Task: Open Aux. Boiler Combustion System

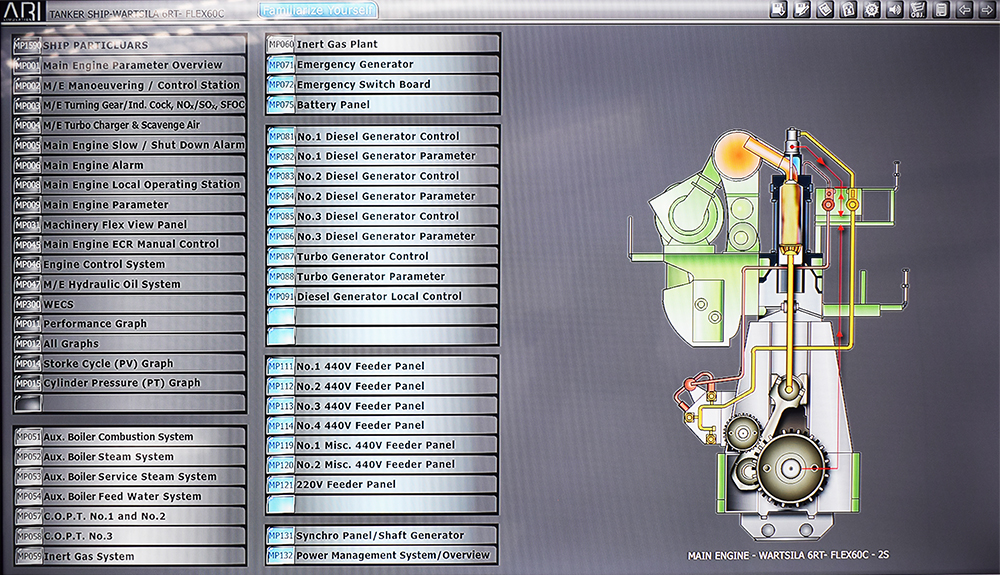Action: 129,437
